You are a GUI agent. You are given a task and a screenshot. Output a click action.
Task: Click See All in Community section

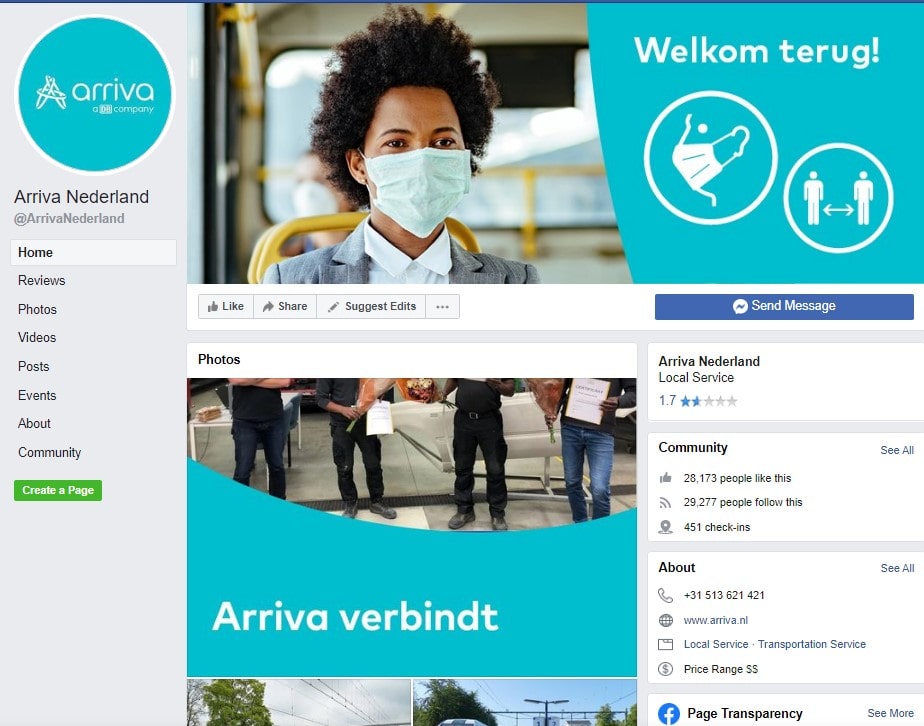[897, 450]
